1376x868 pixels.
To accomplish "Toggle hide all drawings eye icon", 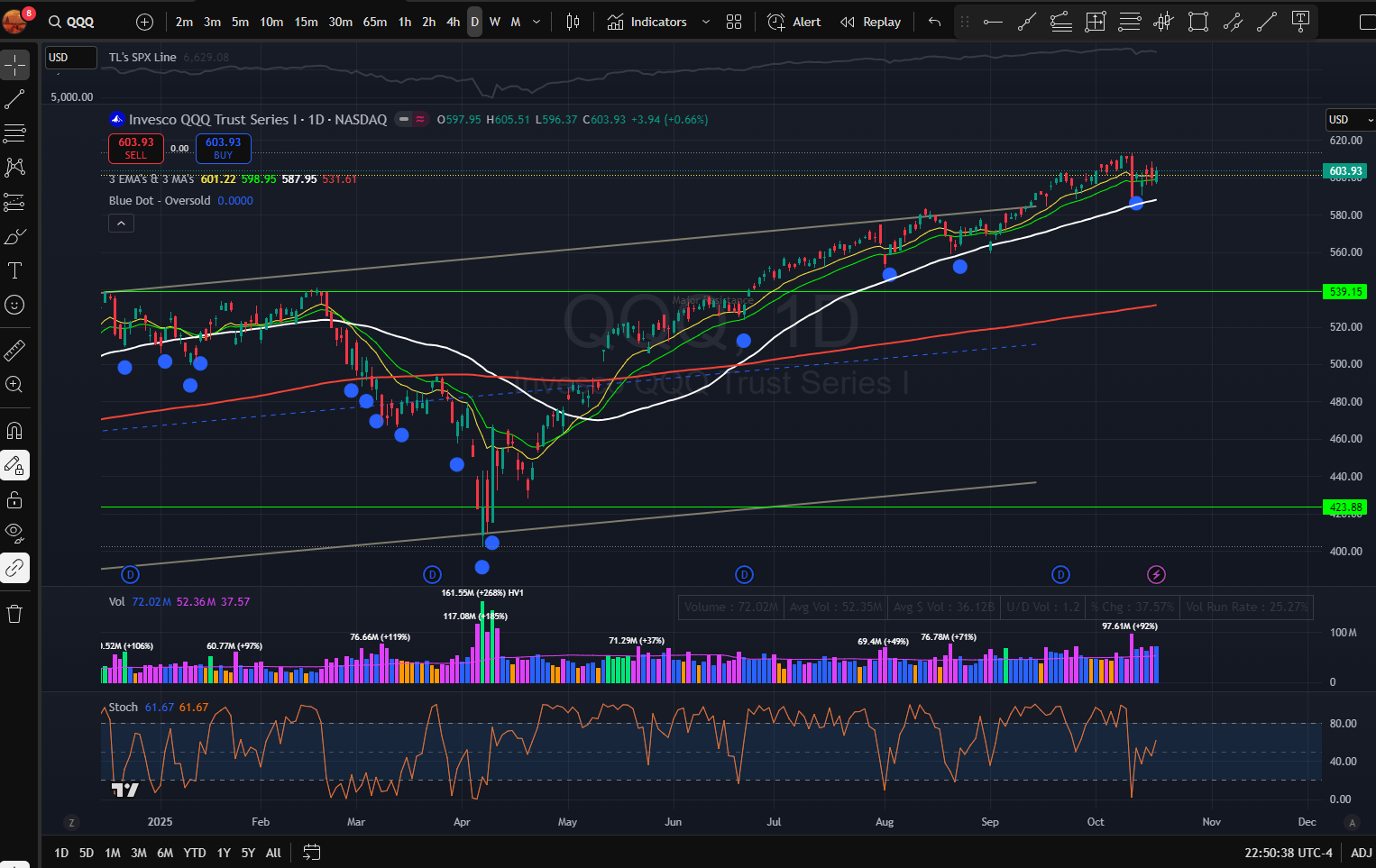I will [x=14, y=534].
